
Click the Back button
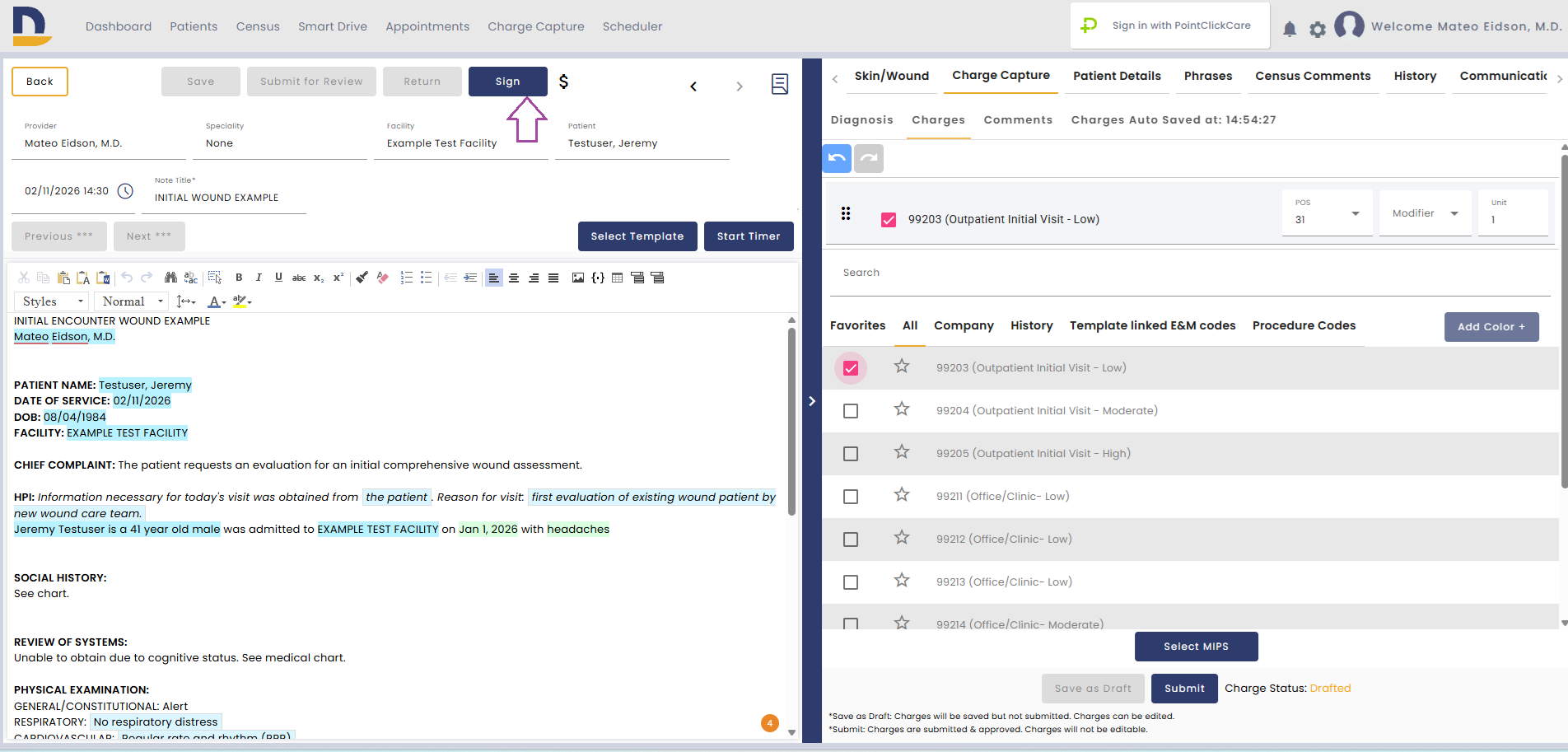pos(40,82)
